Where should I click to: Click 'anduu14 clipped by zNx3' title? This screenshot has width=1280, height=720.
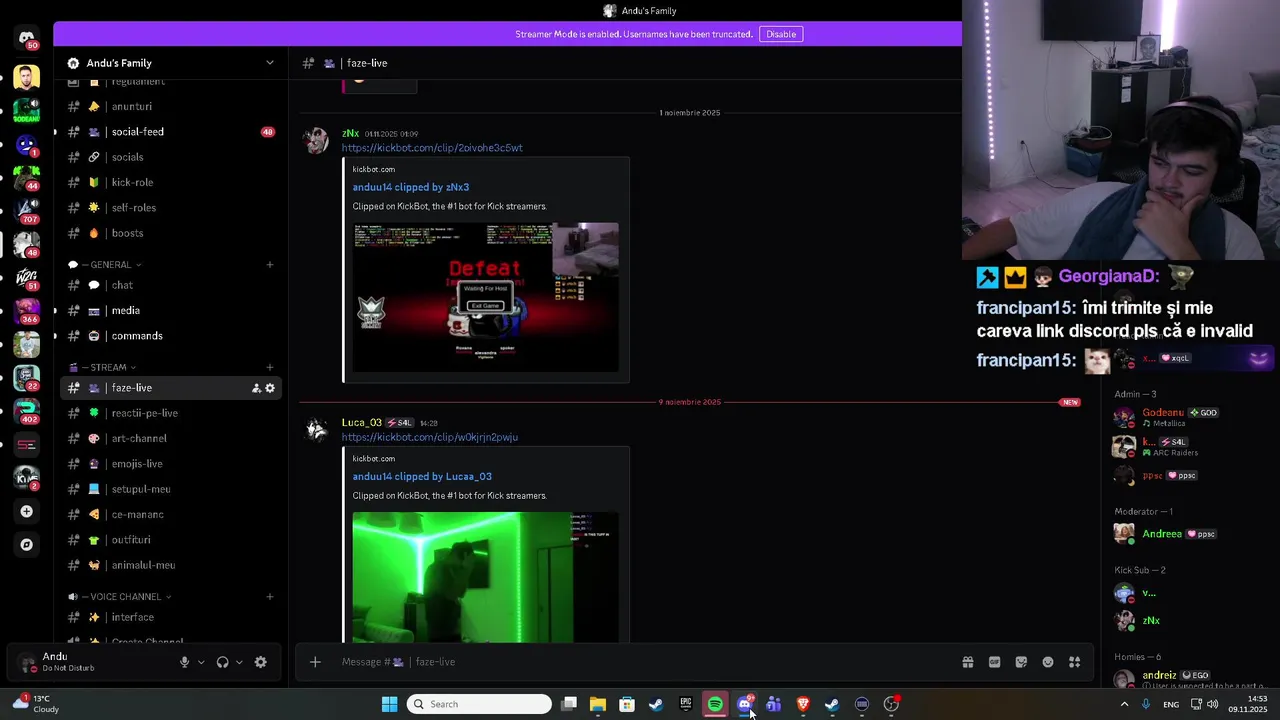coord(411,187)
